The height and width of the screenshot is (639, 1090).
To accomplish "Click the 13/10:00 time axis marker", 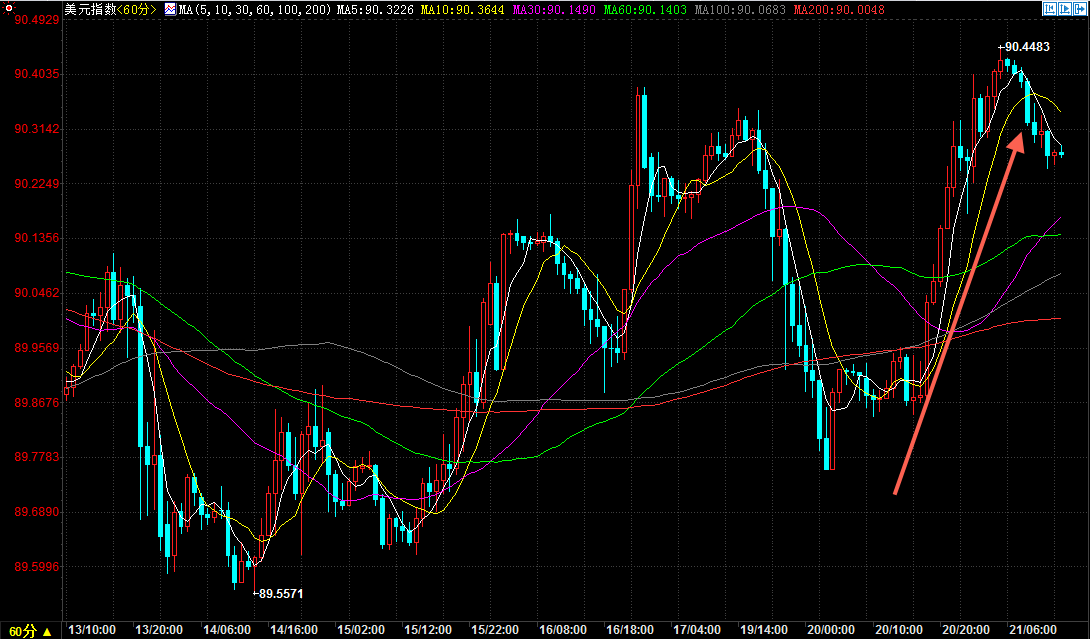I will 92,630.
